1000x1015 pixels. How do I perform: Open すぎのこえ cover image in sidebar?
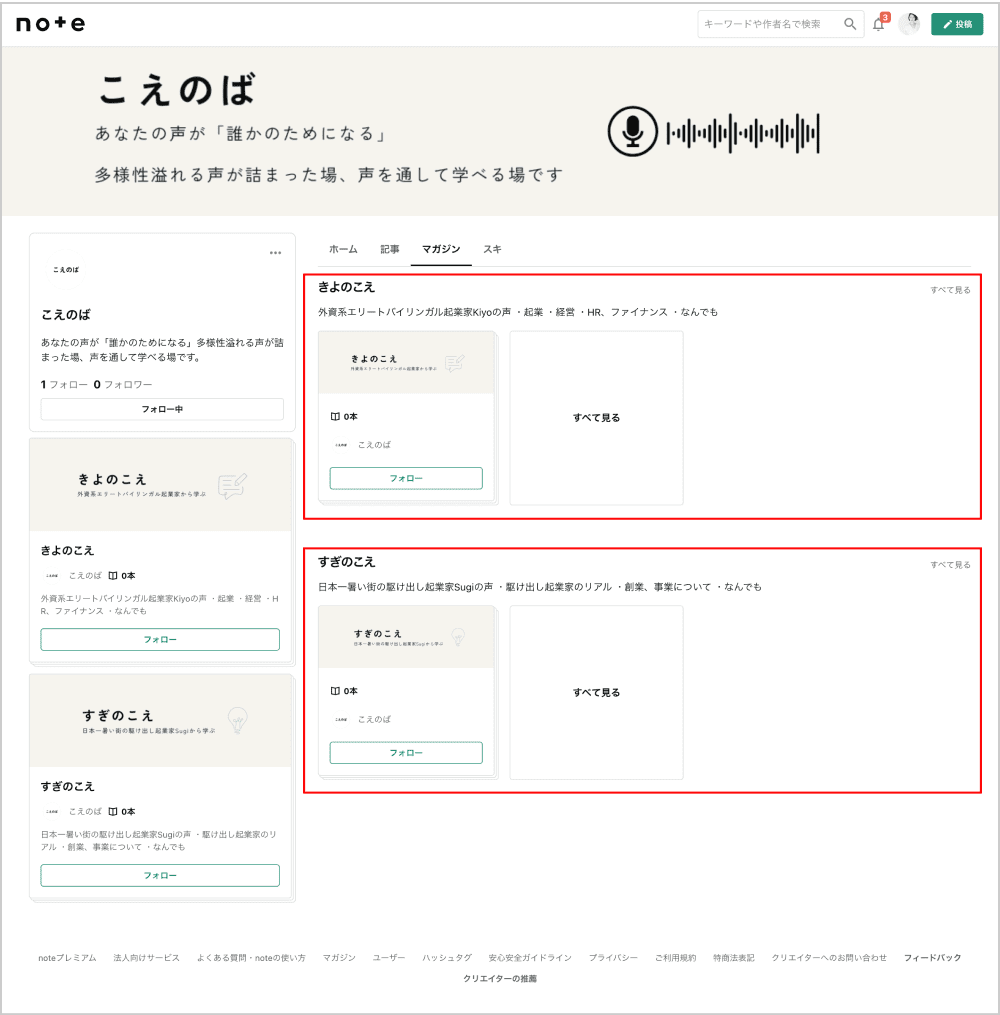161,720
